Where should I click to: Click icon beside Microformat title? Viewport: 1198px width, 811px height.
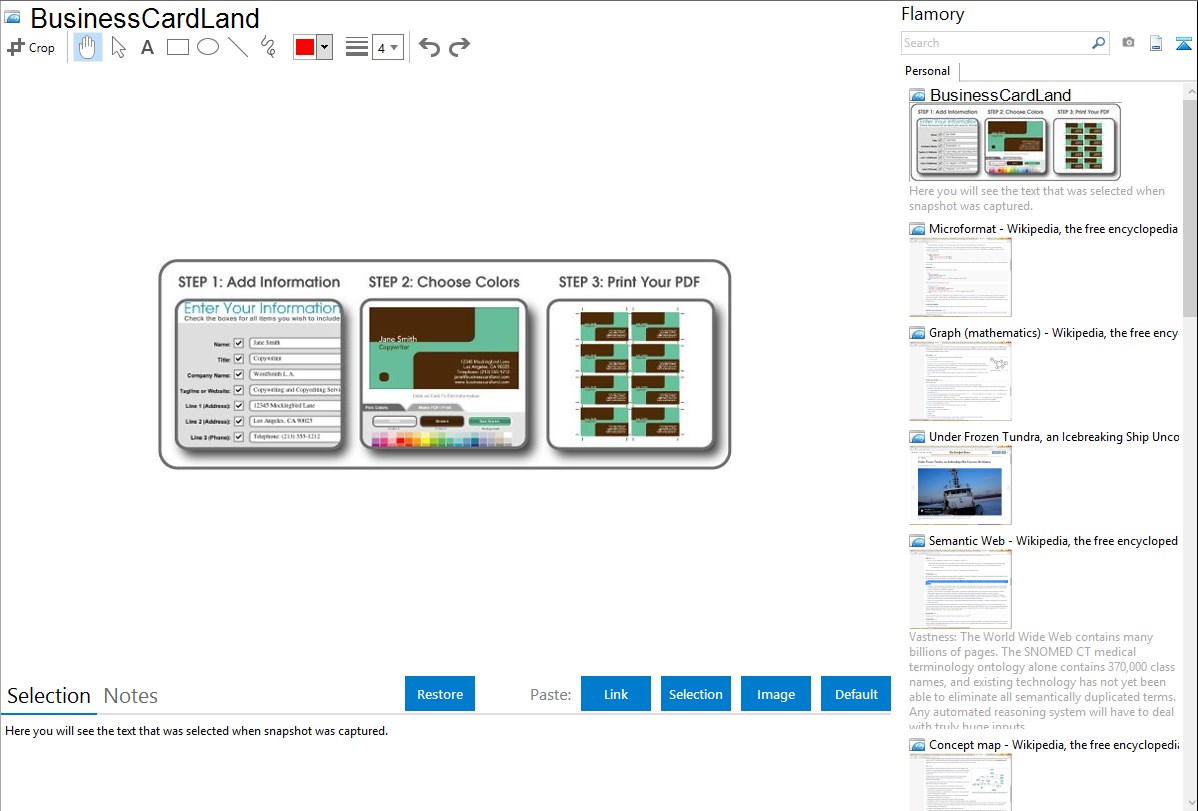tap(917, 229)
